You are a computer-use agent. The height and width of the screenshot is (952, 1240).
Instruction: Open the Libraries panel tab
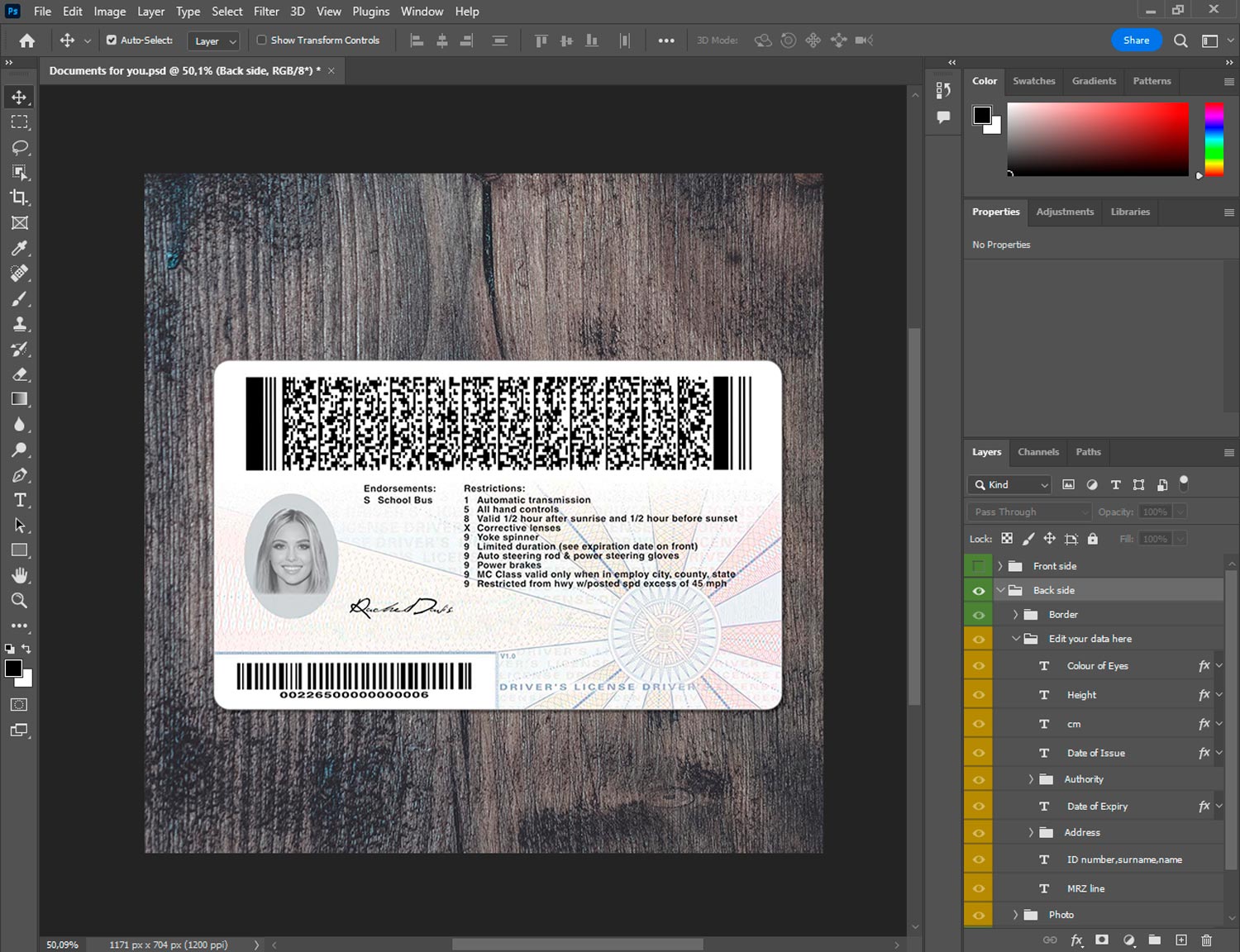(x=1129, y=212)
